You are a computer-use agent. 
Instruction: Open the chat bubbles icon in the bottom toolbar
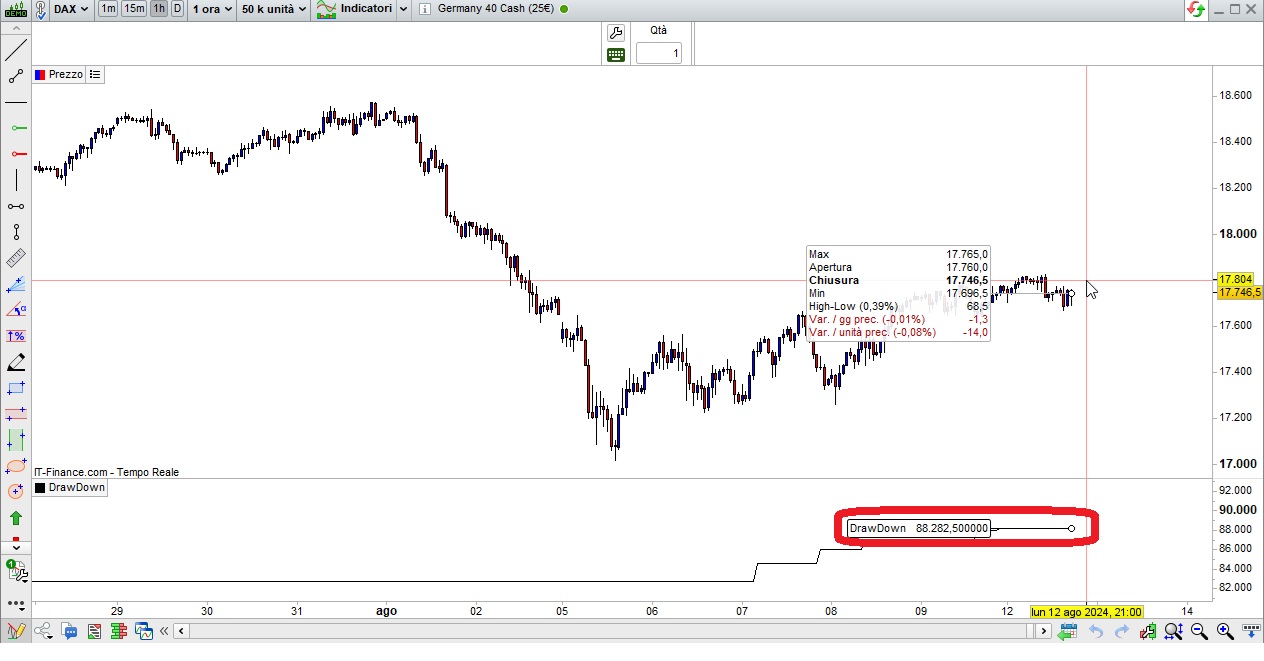69,631
